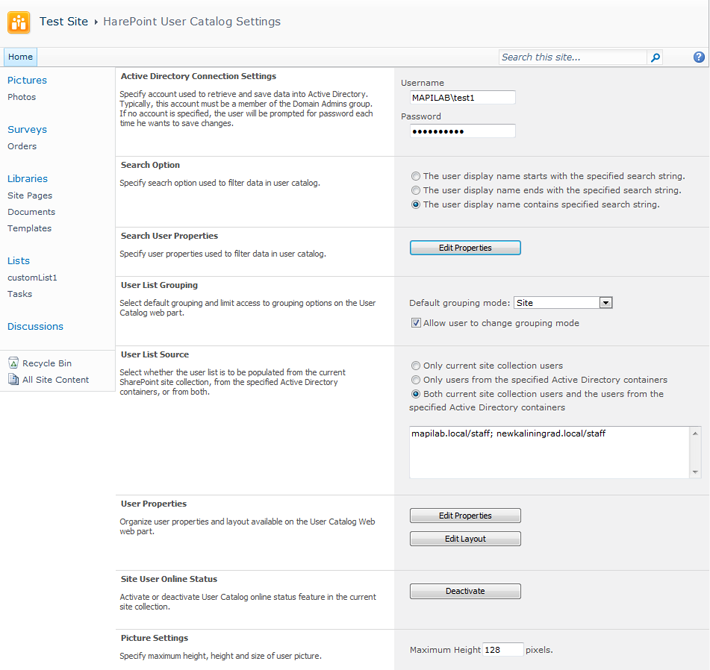Open the Default grouping mode dropdown
Screen dimensions: 710x670
click(x=605, y=303)
